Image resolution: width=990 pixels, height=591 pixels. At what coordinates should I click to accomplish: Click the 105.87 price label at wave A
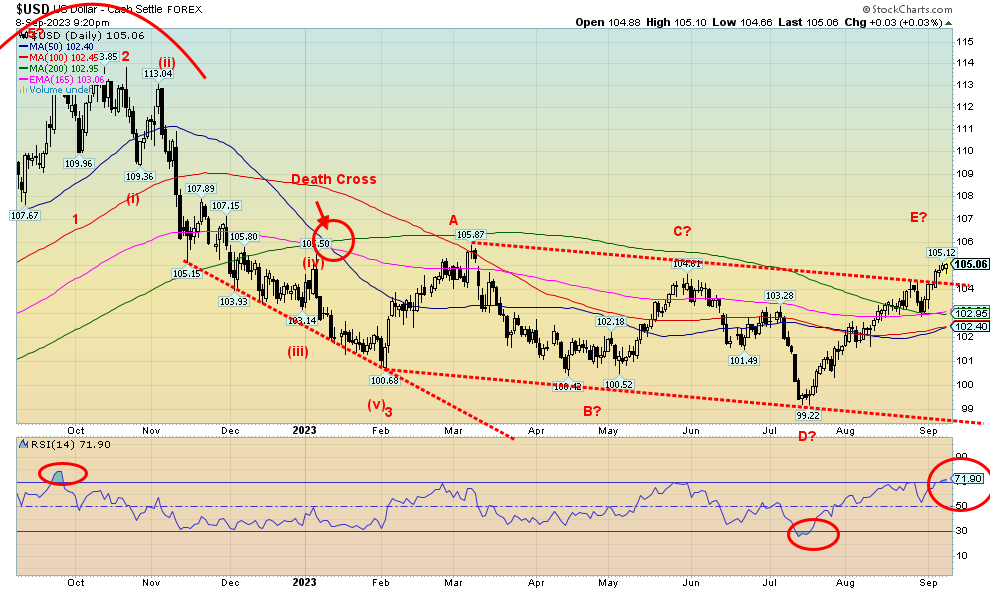click(470, 235)
